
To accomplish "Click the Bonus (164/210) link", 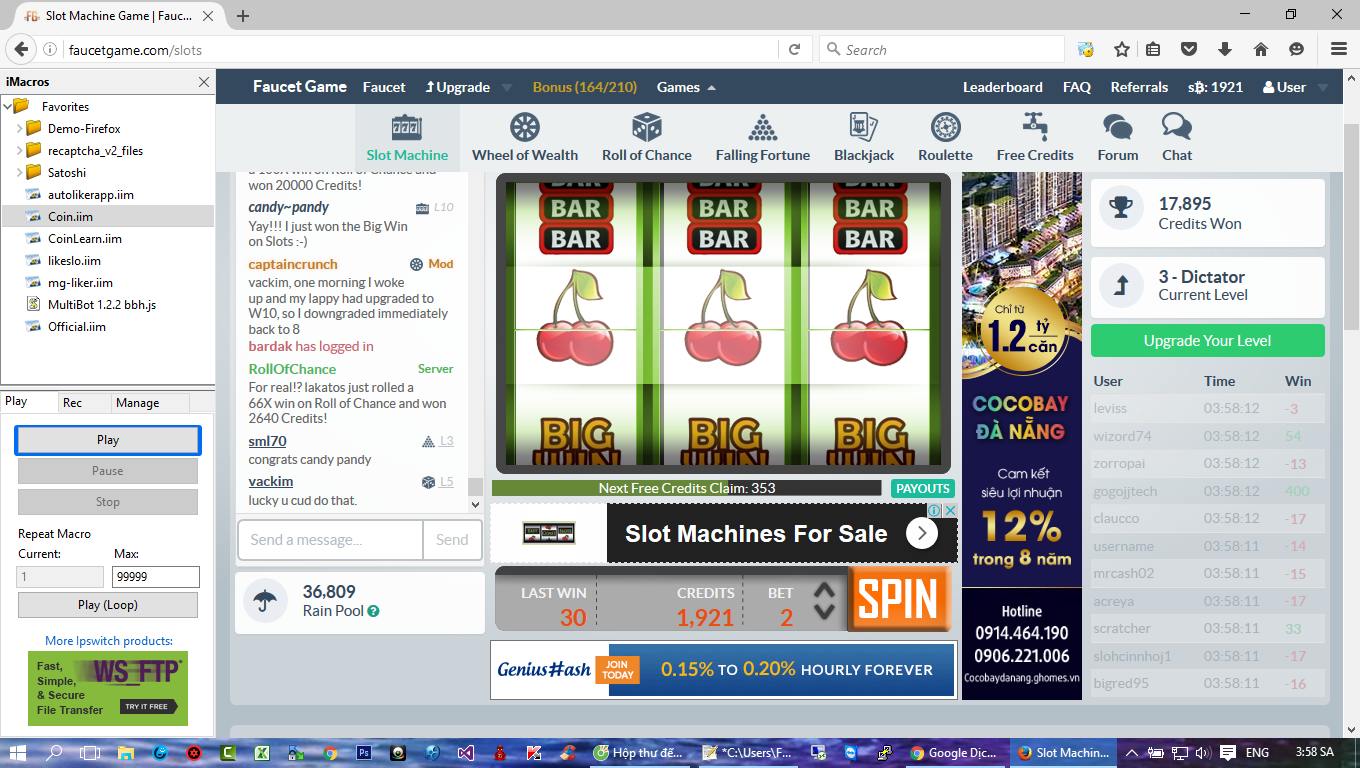I will click(585, 87).
